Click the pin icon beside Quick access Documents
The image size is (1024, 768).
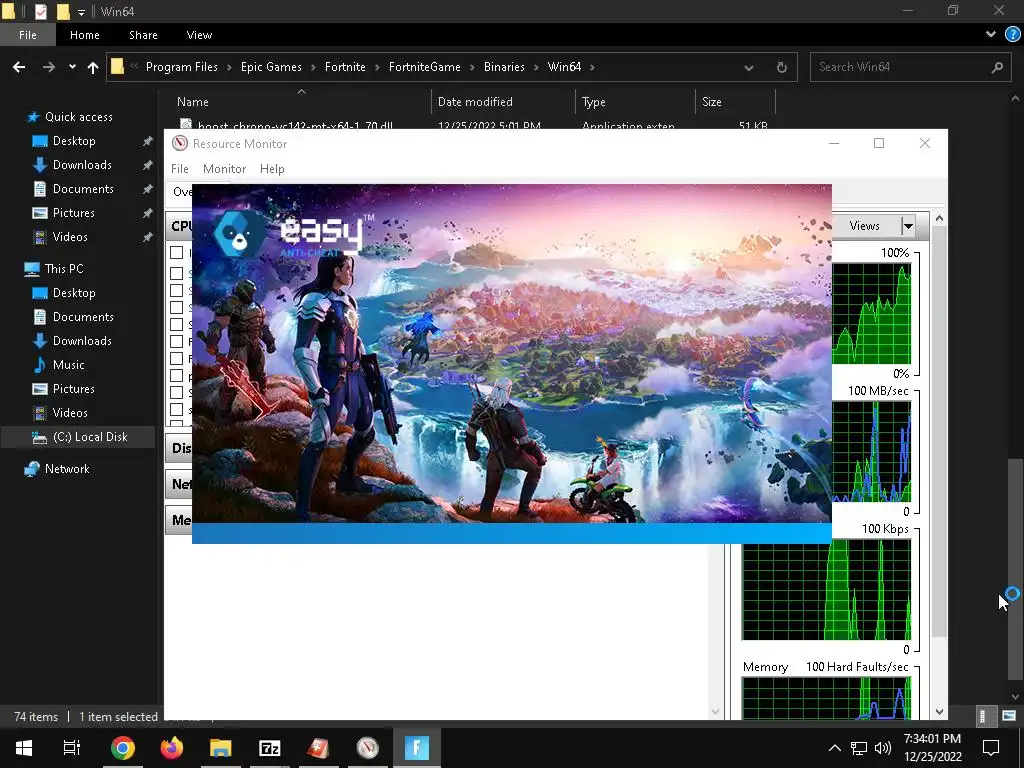[x=148, y=189]
